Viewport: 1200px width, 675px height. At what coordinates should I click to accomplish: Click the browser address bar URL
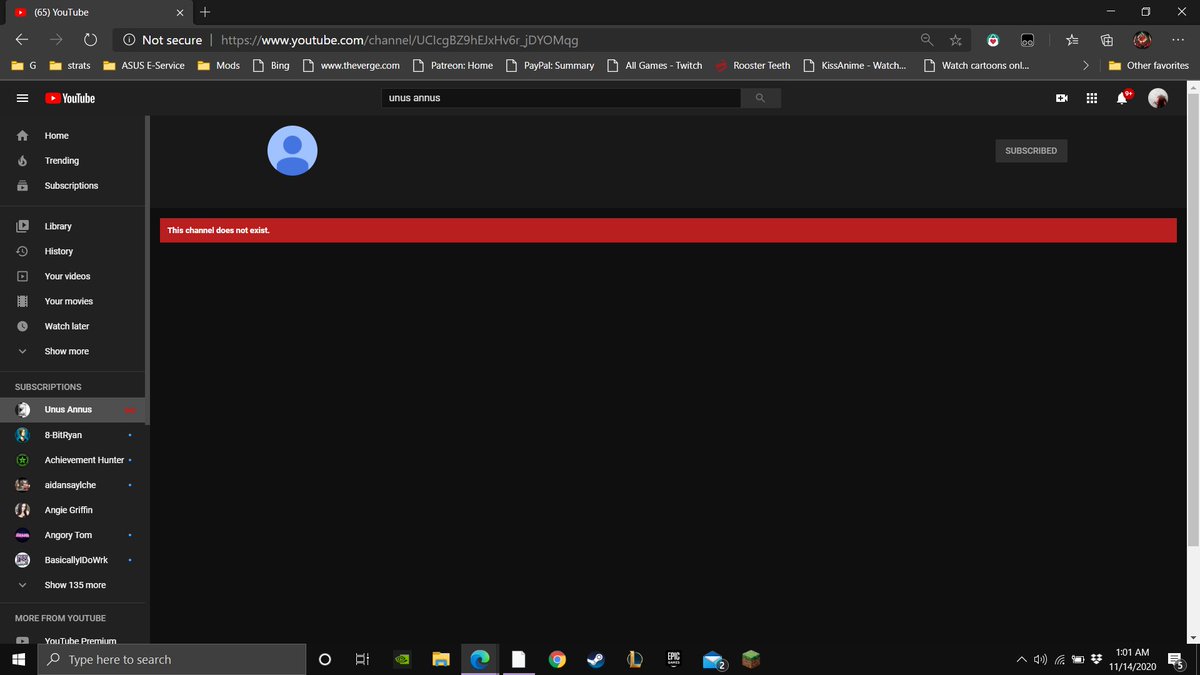point(399,40)
